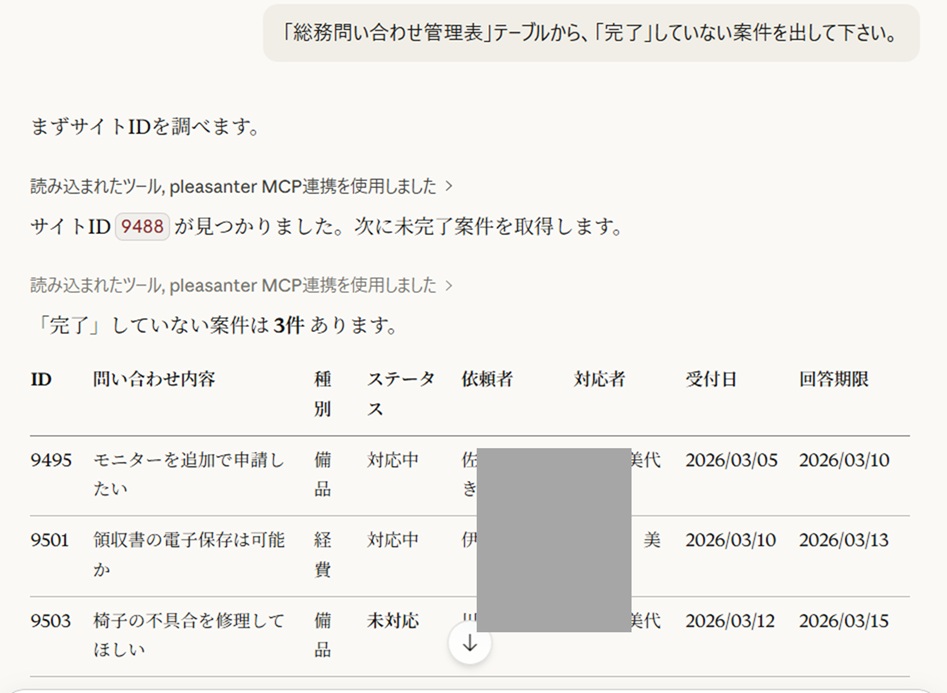
Task: Click the 椅子の不具合を修理してほしい inquiry text
Action: pyautogui.click(x=188, y=635)
